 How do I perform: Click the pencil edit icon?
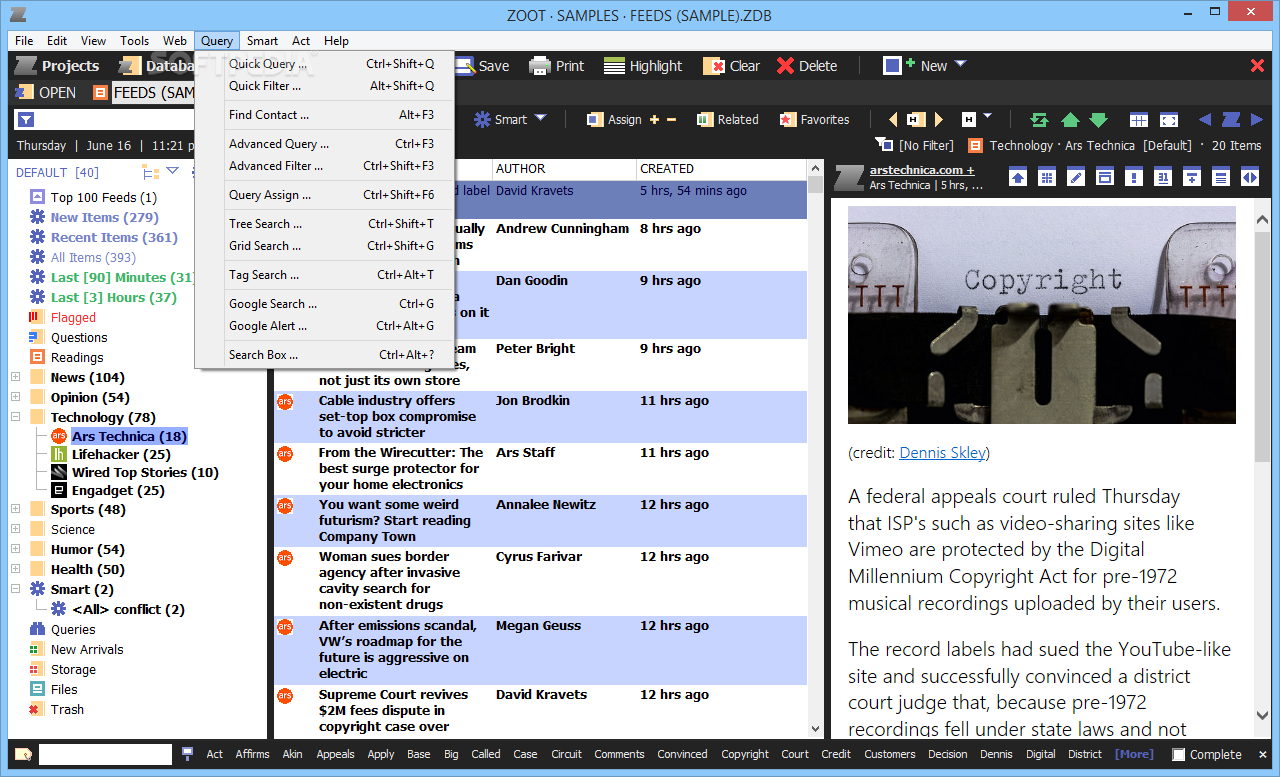point(1076,177)
